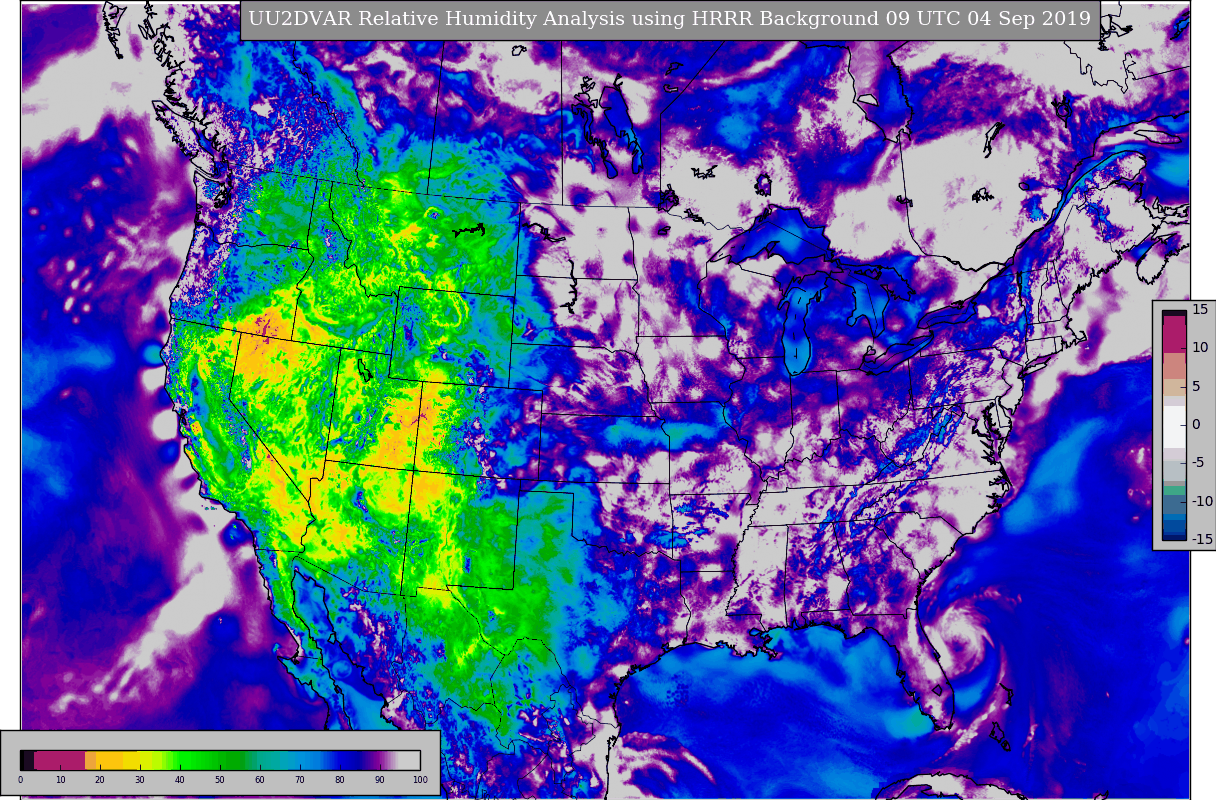Viewport: 1216px width, 800px height.
Task: Click the '60' label on humidity scale
Action: coord(260,780)
